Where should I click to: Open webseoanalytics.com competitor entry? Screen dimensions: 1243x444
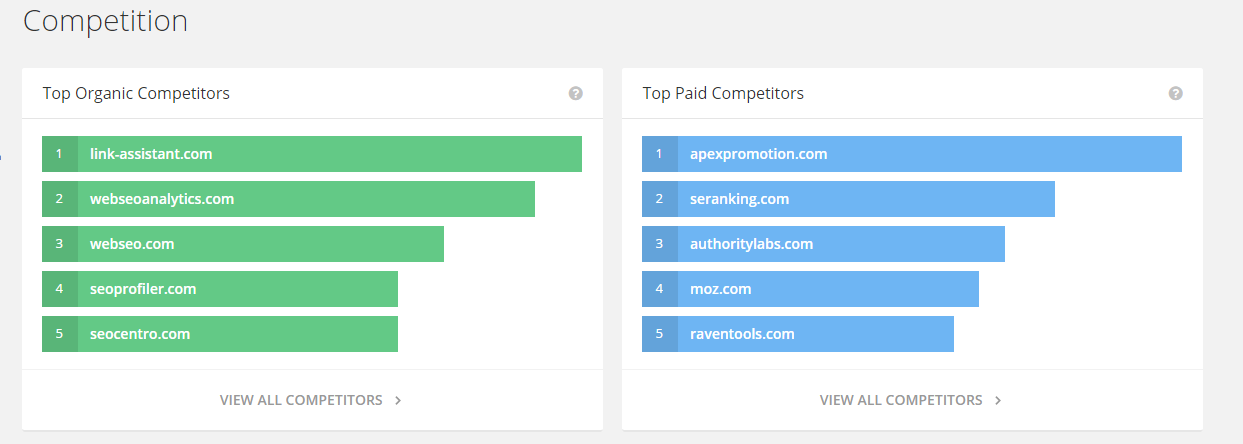pos(162,199)
